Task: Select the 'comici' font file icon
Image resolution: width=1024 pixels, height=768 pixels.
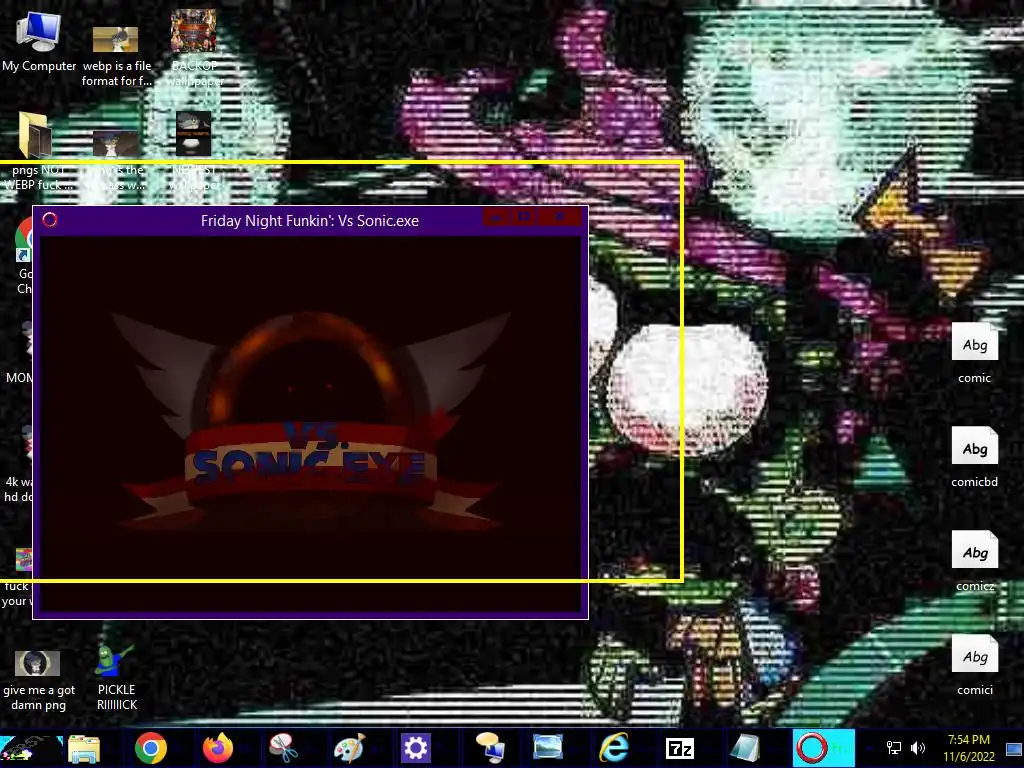Action: 974,665
